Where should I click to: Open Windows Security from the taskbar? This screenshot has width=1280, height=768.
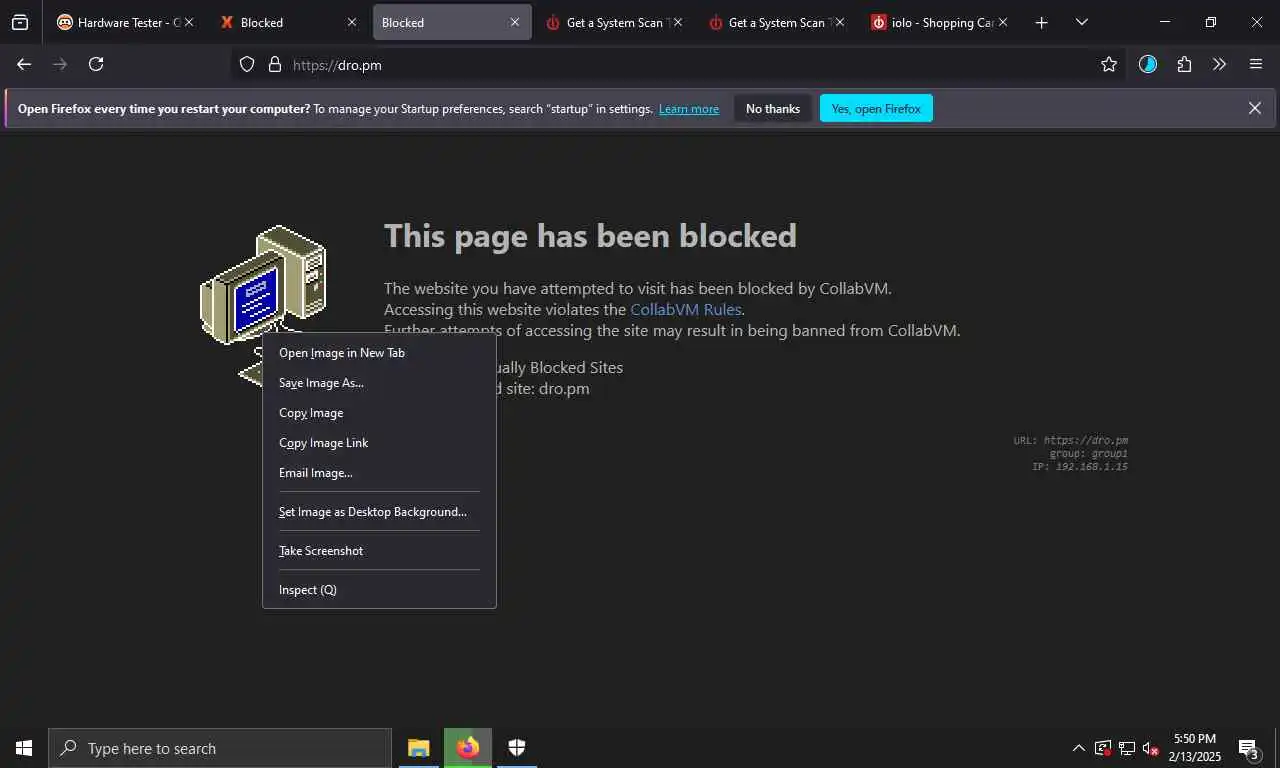point(517,748)
